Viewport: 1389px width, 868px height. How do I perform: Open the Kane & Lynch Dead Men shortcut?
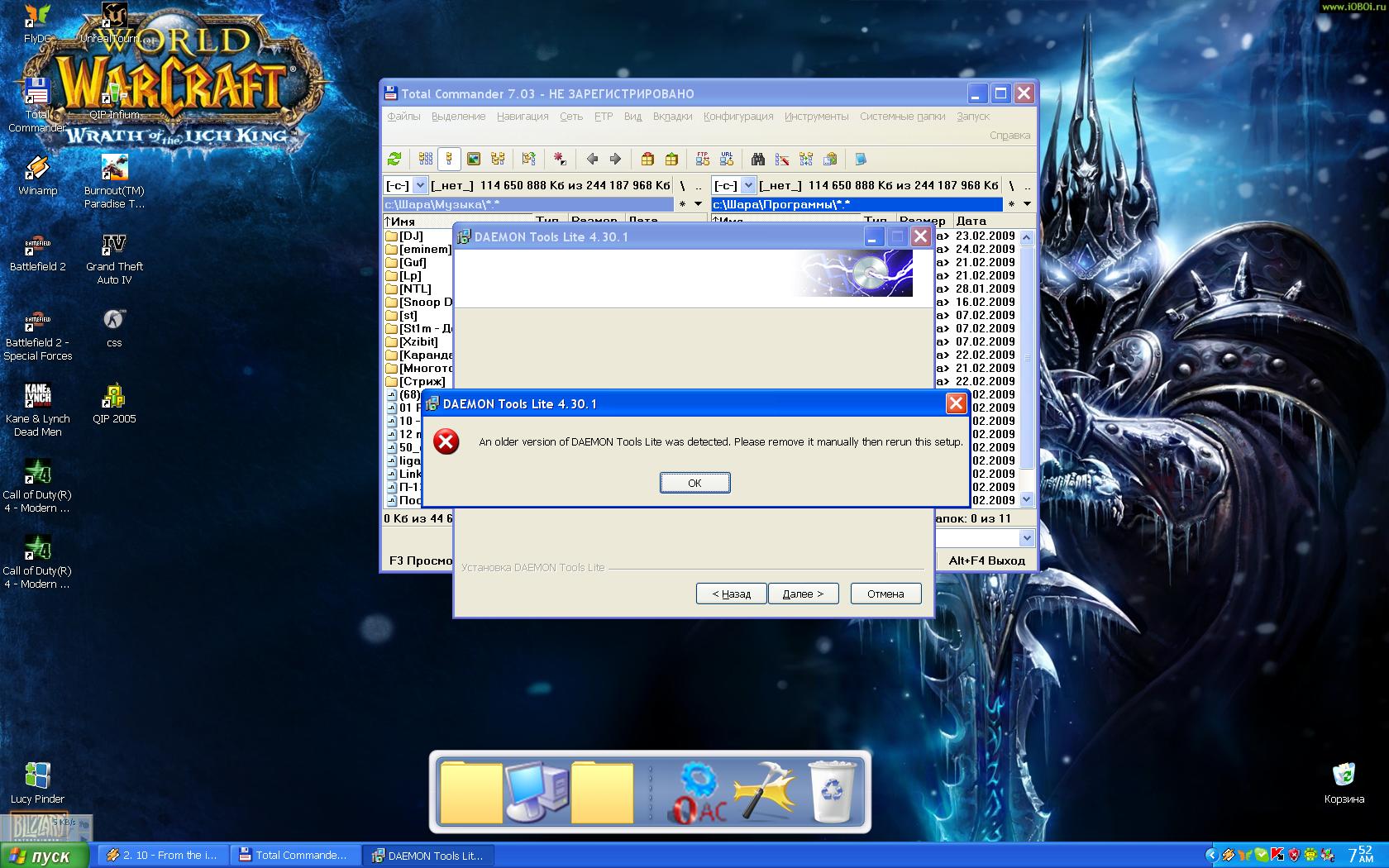tap(37, 410)
